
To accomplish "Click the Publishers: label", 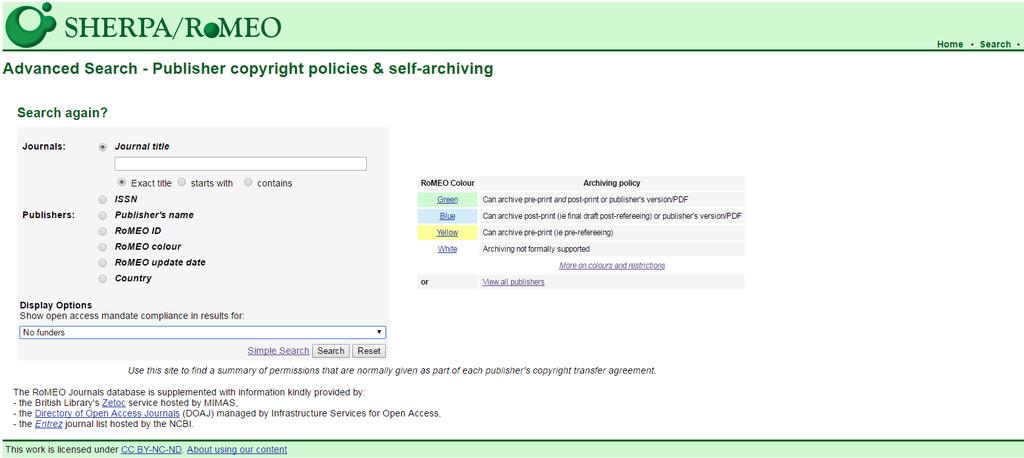I will click(48, 215).
